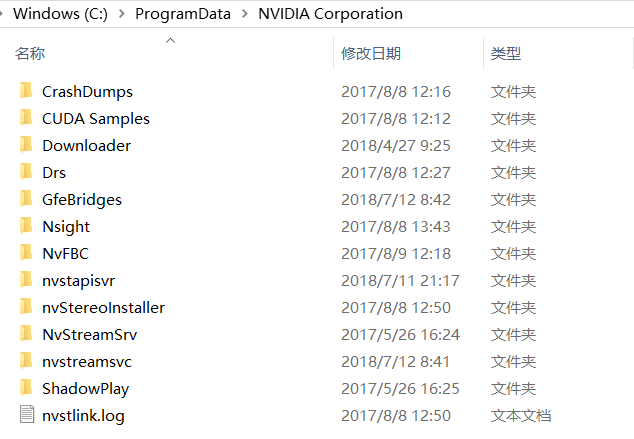
Task: Click the CUDA Samples folder icon
Action: point(26,118)
